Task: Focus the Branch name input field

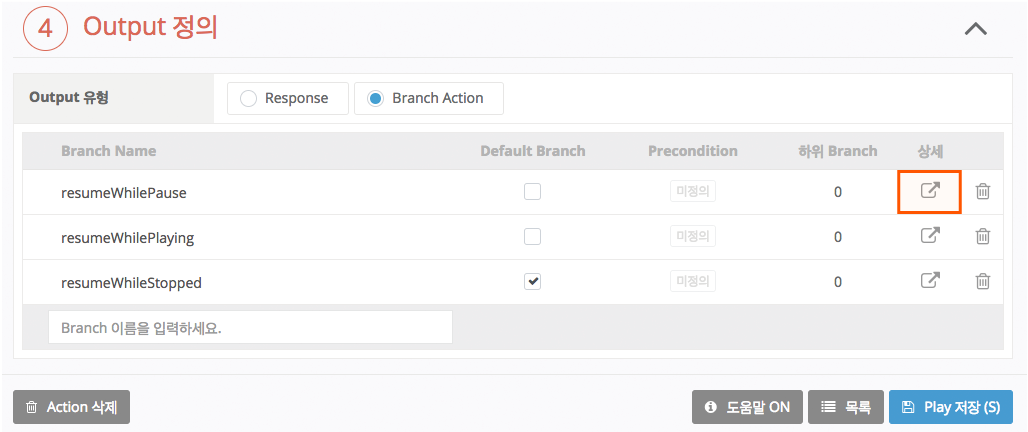Action: tap(250, 327)
